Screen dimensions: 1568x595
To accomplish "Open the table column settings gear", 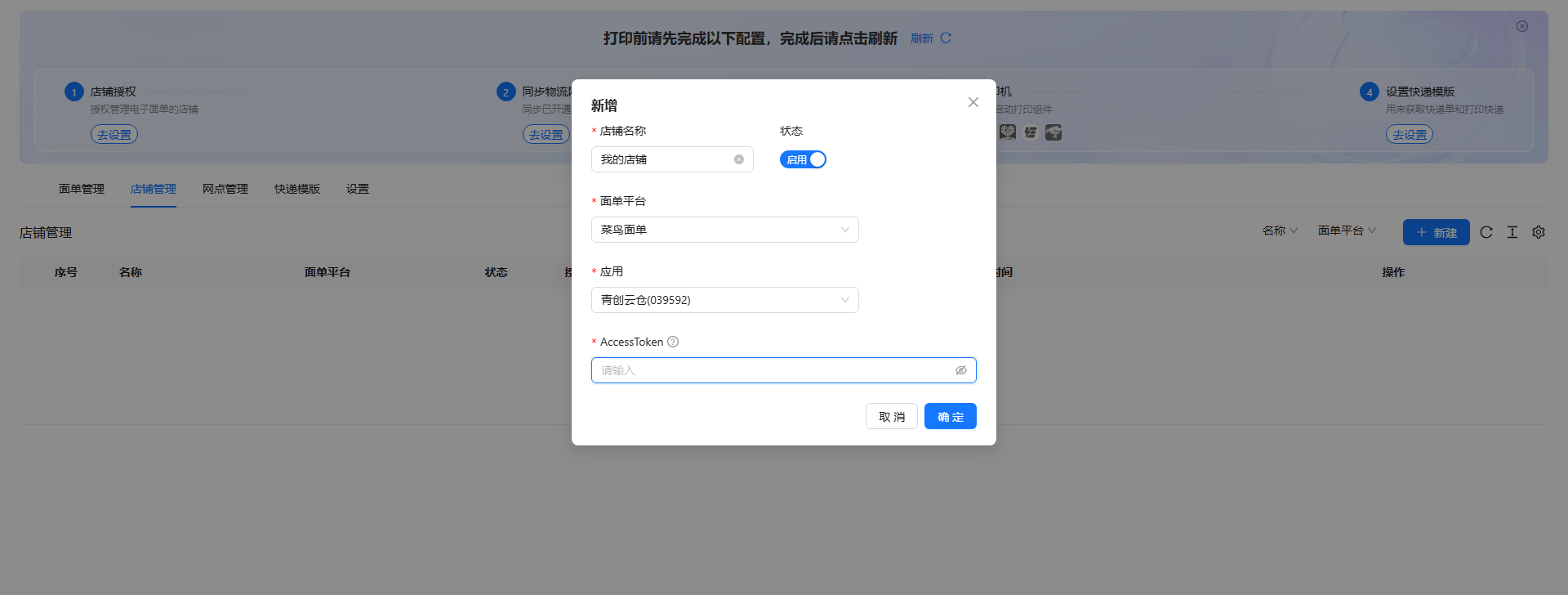I will (x=1539, y=232).
